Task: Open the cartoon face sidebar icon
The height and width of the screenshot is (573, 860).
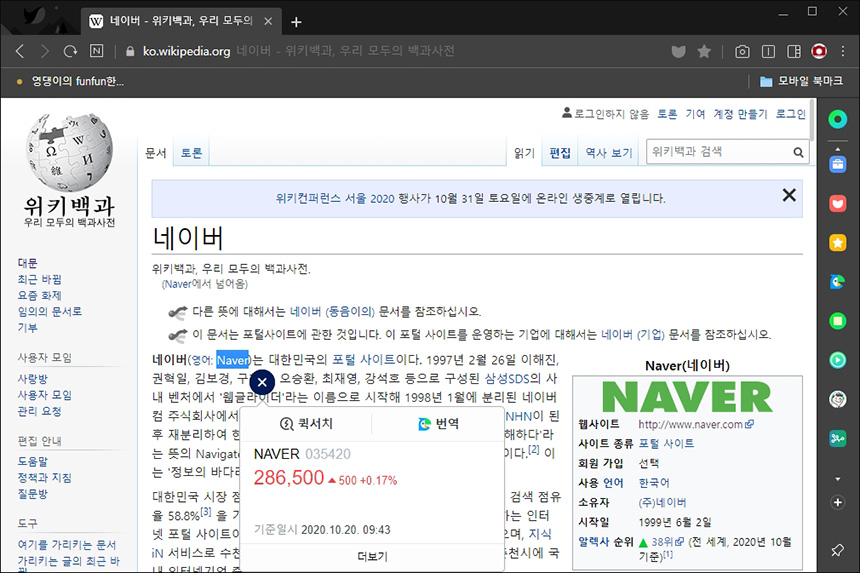Action: 838,399
